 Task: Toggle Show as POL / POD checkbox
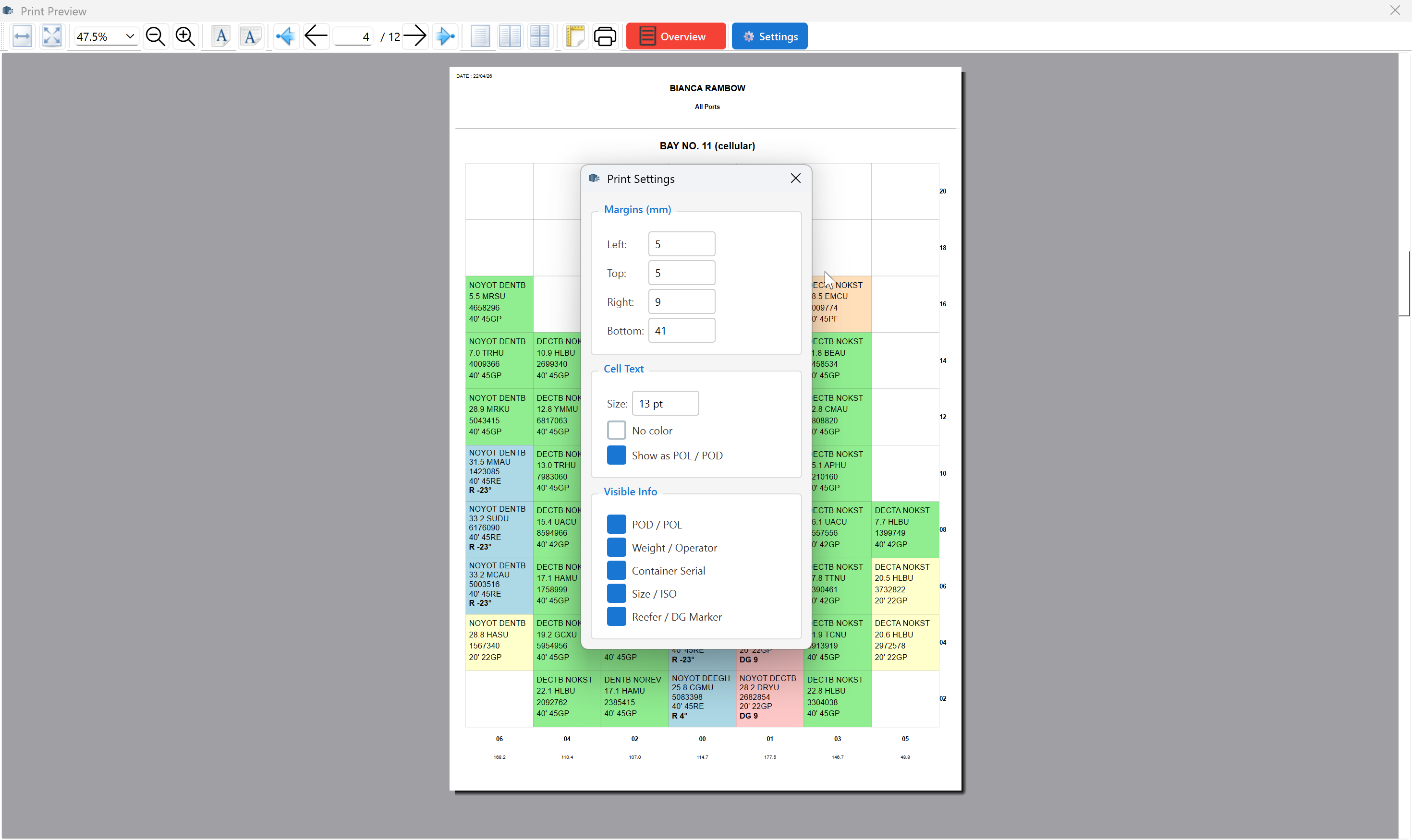pos(616,455)
